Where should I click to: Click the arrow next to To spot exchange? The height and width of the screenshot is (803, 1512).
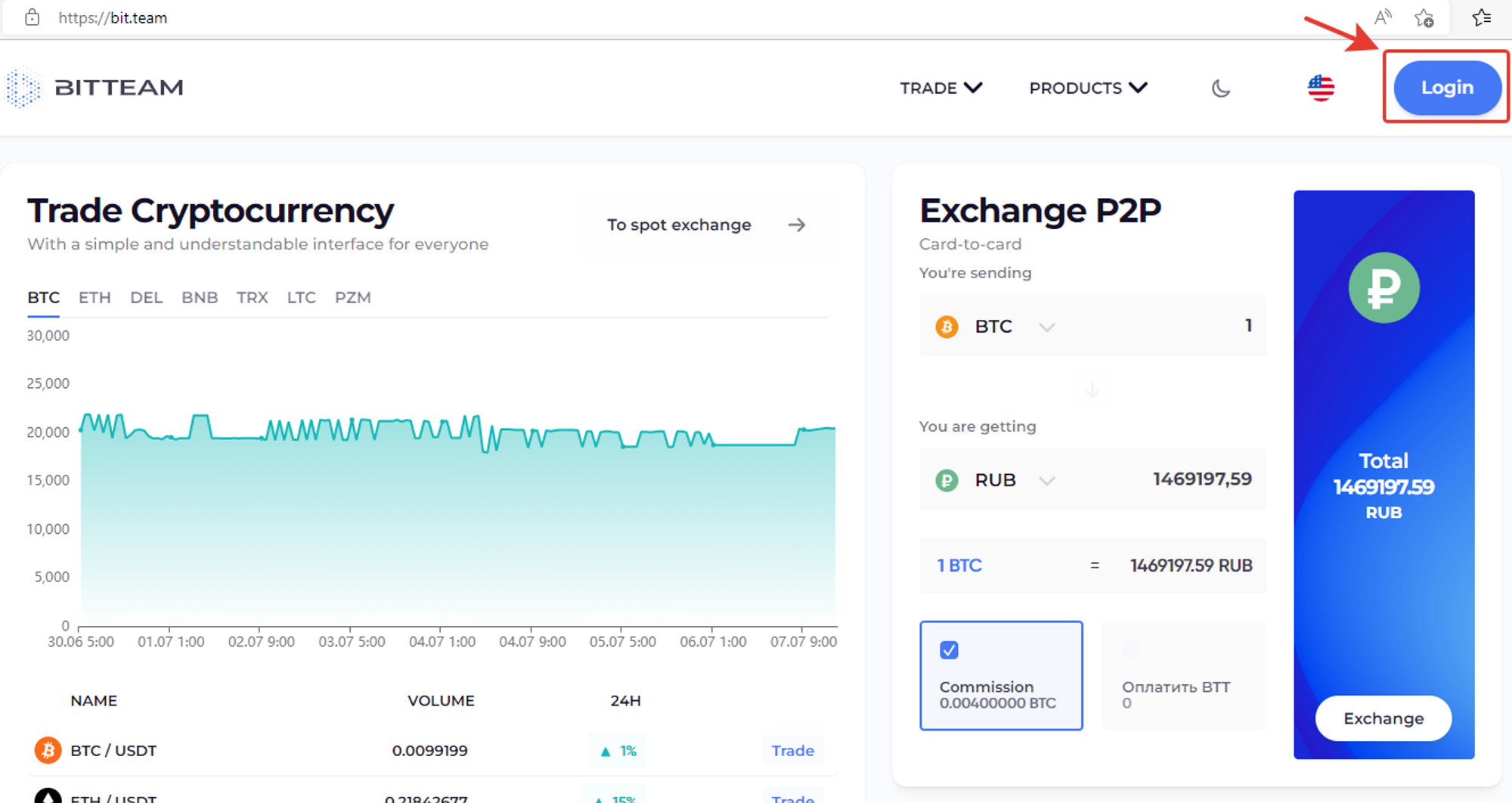[x=796, y=225]
